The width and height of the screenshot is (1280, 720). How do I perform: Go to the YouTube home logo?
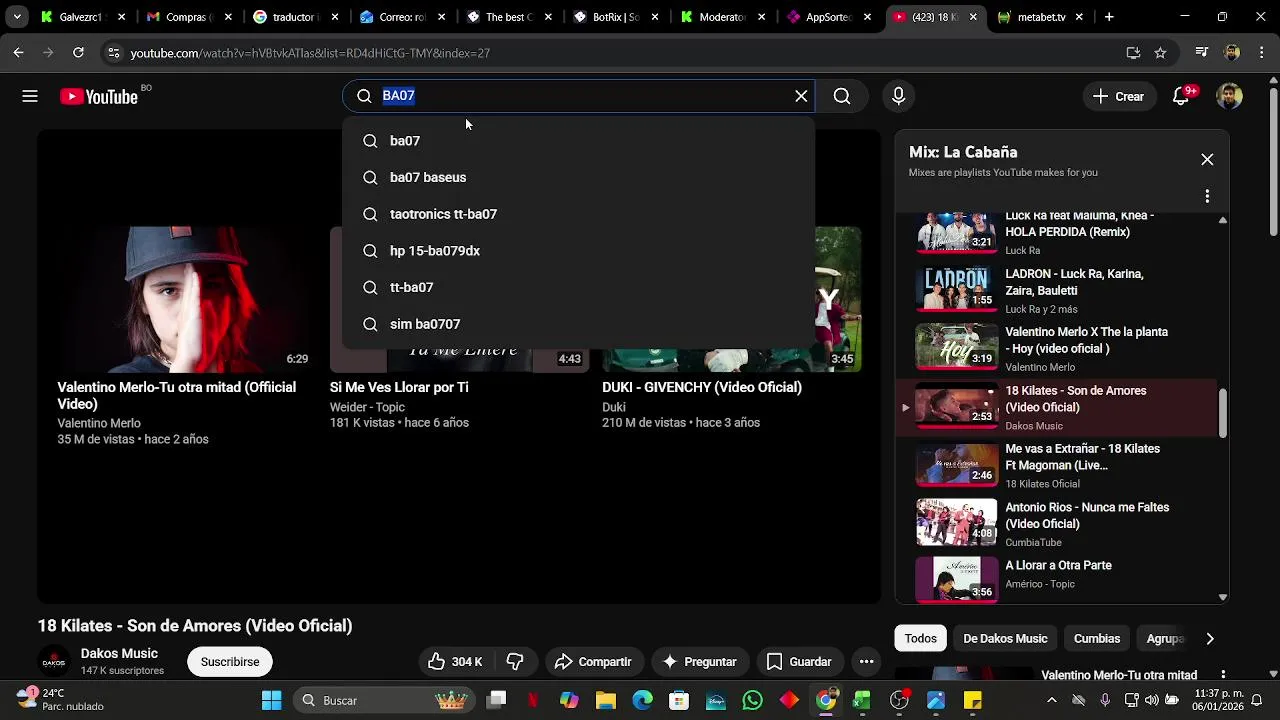tap(99, 96)
